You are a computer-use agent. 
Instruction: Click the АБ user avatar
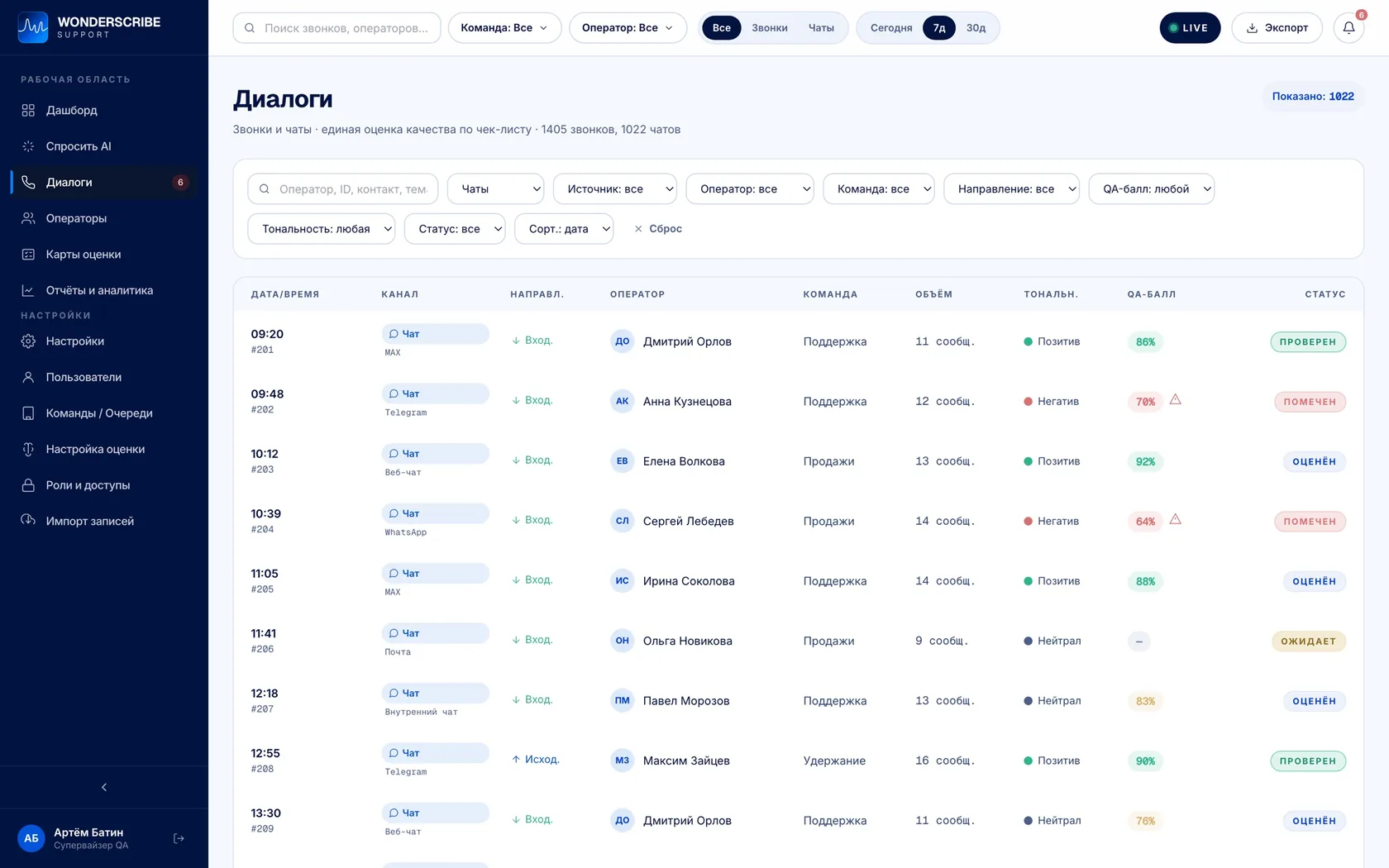click(x=31, y=838)
